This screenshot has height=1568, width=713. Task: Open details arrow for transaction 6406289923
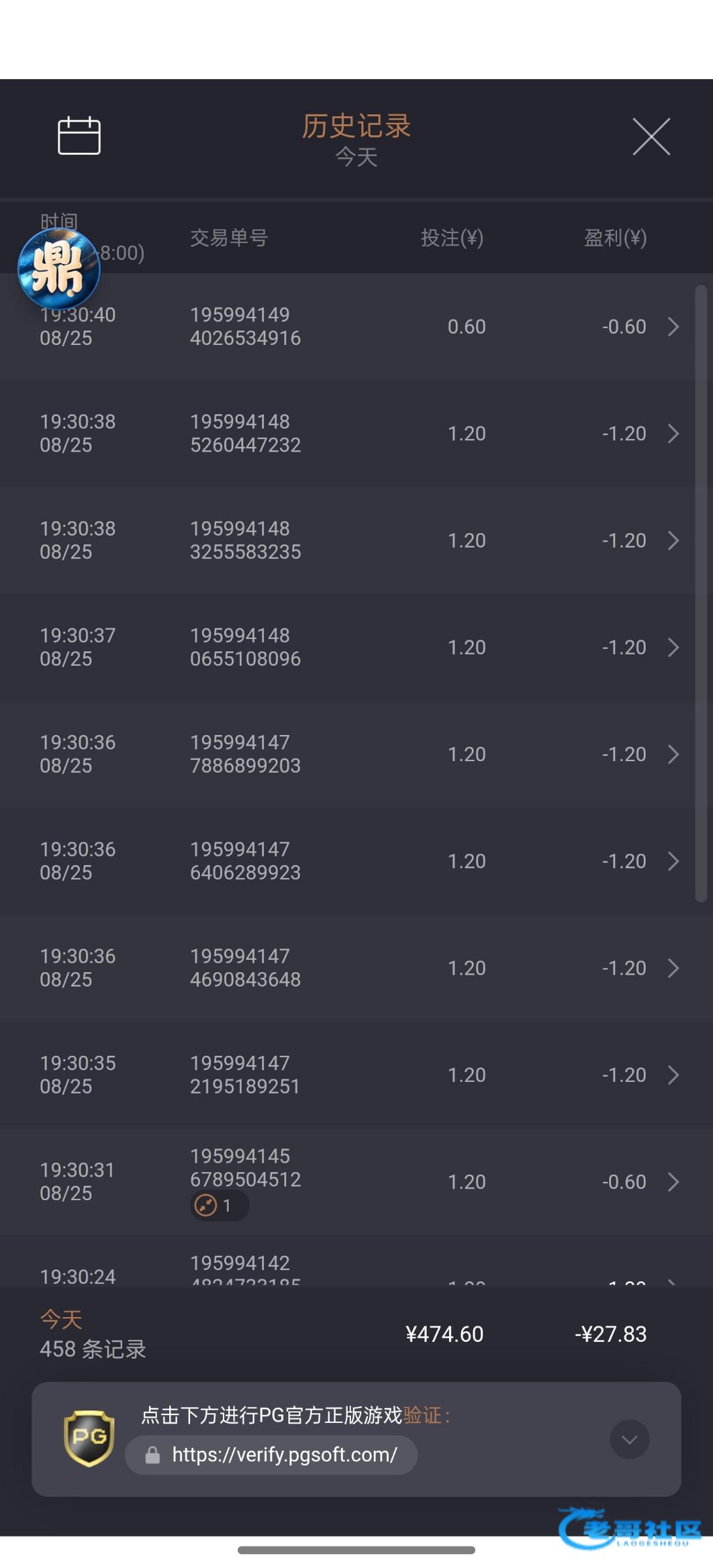[x=673, y=861]
